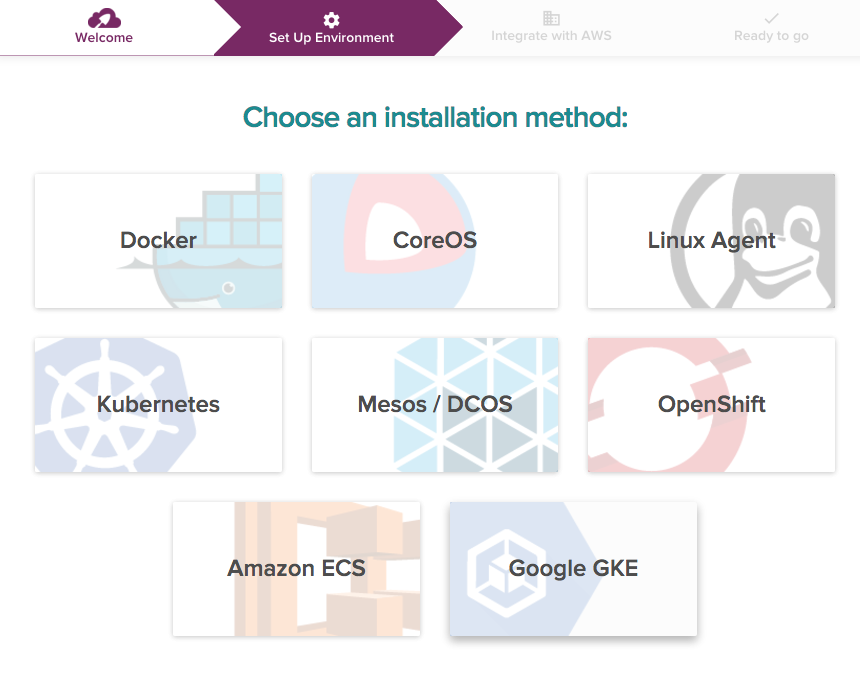
Task: Jump to the Ready to go step
Action: (x=770, y=27)
